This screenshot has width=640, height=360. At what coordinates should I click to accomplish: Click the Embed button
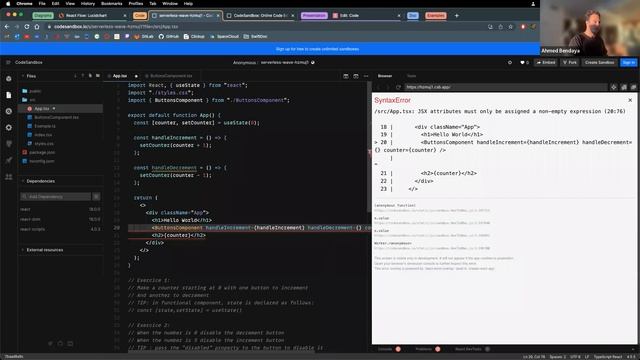pyautogui.click(x=546, y=62)
